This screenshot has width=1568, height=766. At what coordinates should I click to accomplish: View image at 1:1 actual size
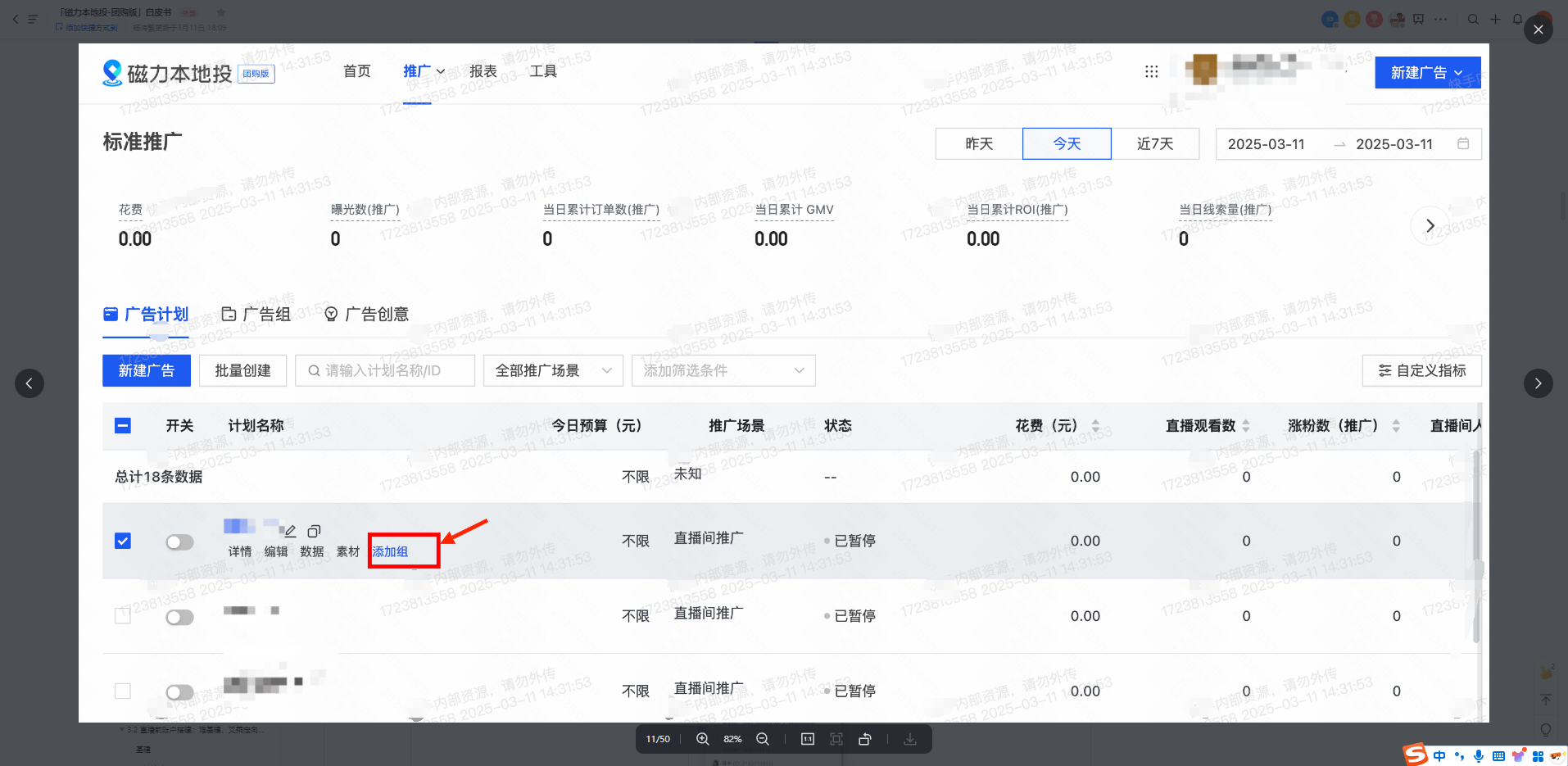click(808, 738)
